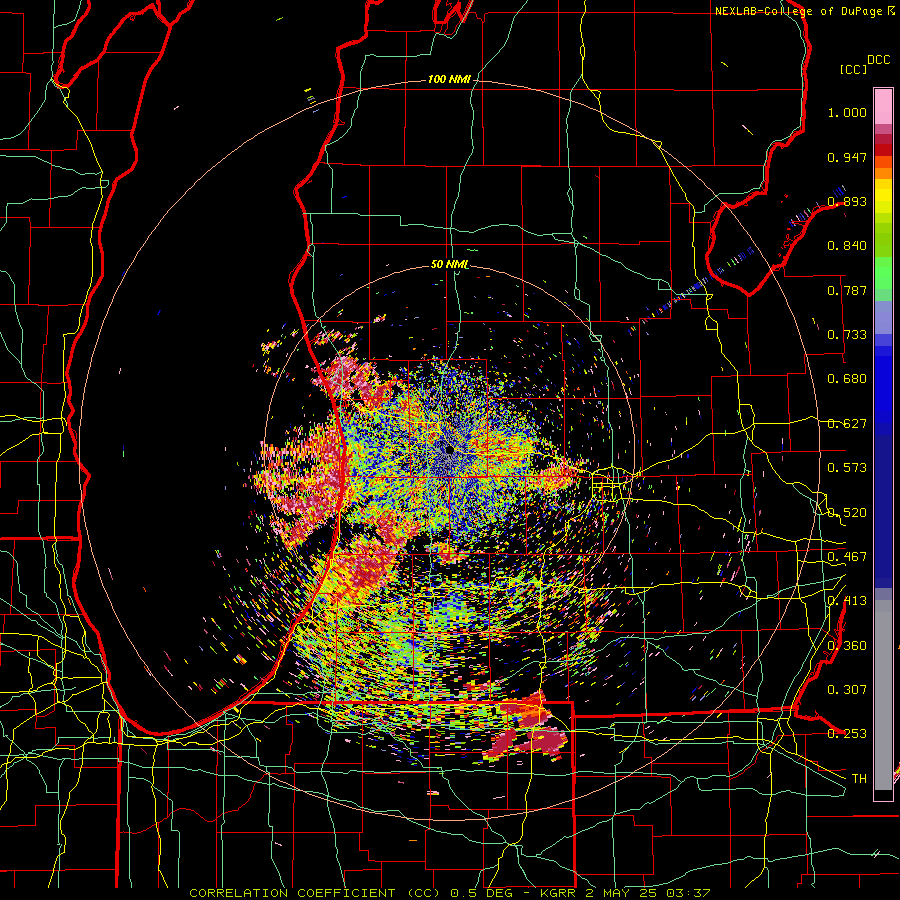Click the 0.840 color scale label
This screenshot has width=900, height=900.
pyautogui.click(x=847, y=246)
